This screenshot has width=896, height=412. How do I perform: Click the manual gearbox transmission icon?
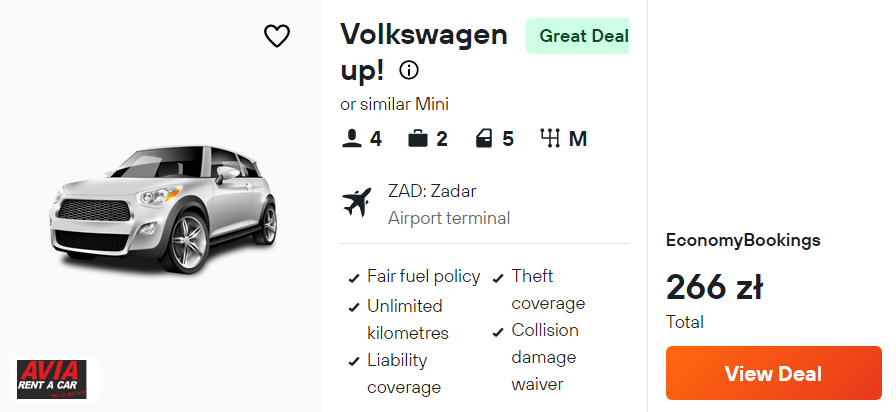tap(550, 139)
